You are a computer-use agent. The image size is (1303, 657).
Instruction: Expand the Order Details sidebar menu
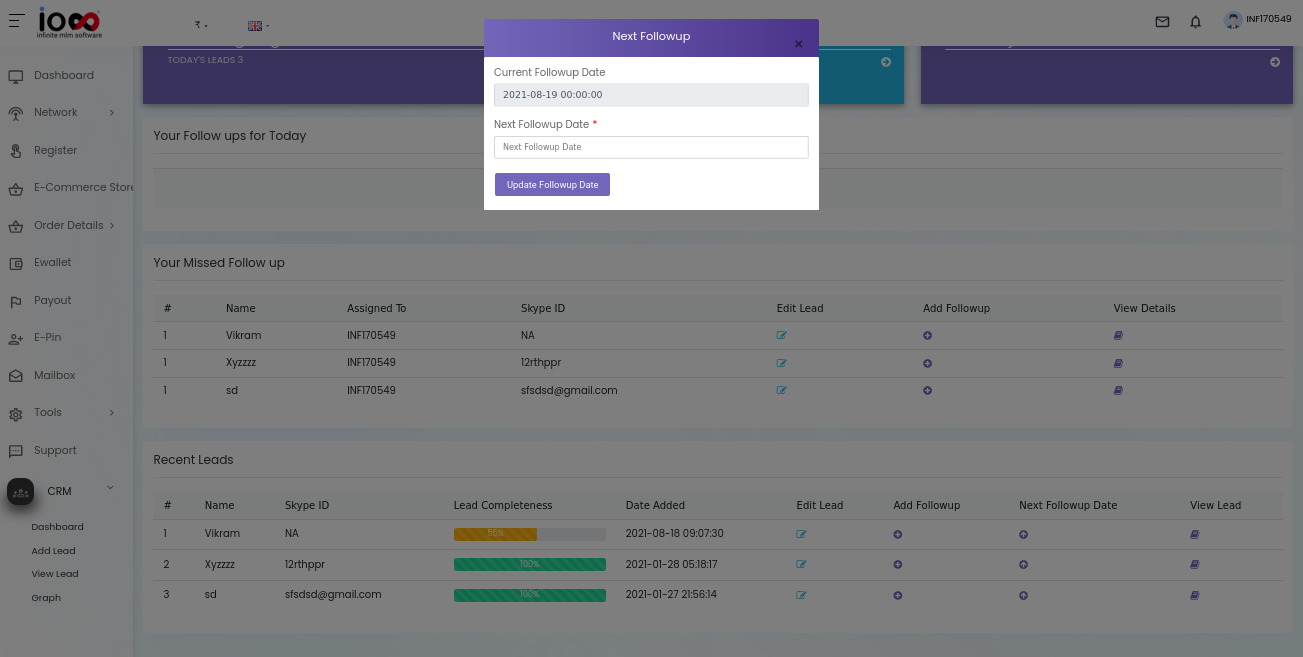click(x=62, y=226)
